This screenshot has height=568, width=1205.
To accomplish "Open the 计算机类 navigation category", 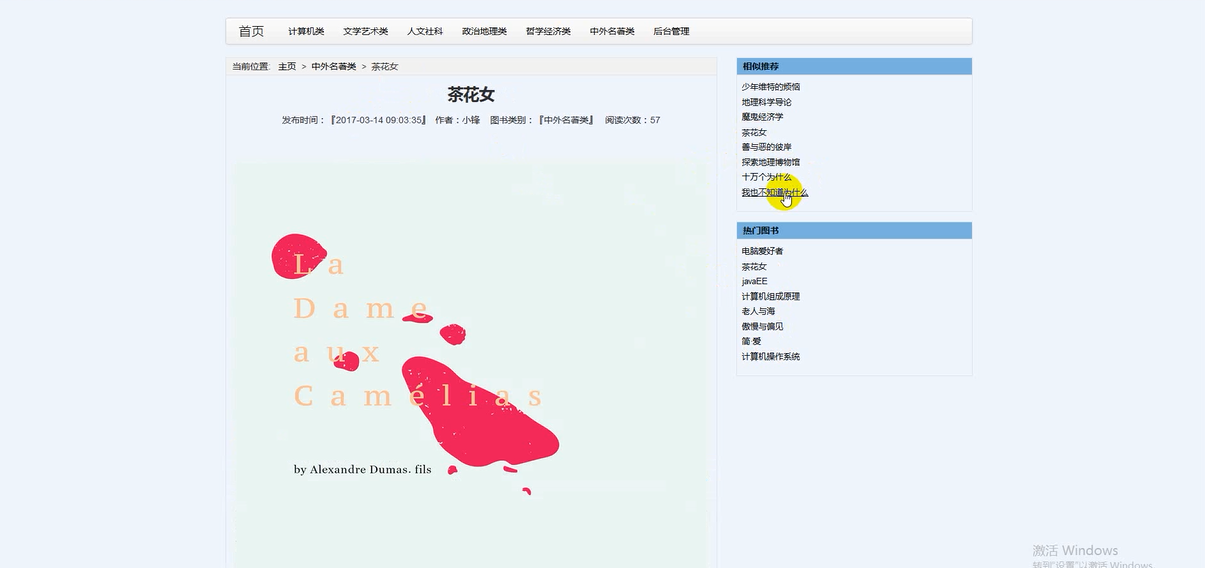I will click(306, 32).
